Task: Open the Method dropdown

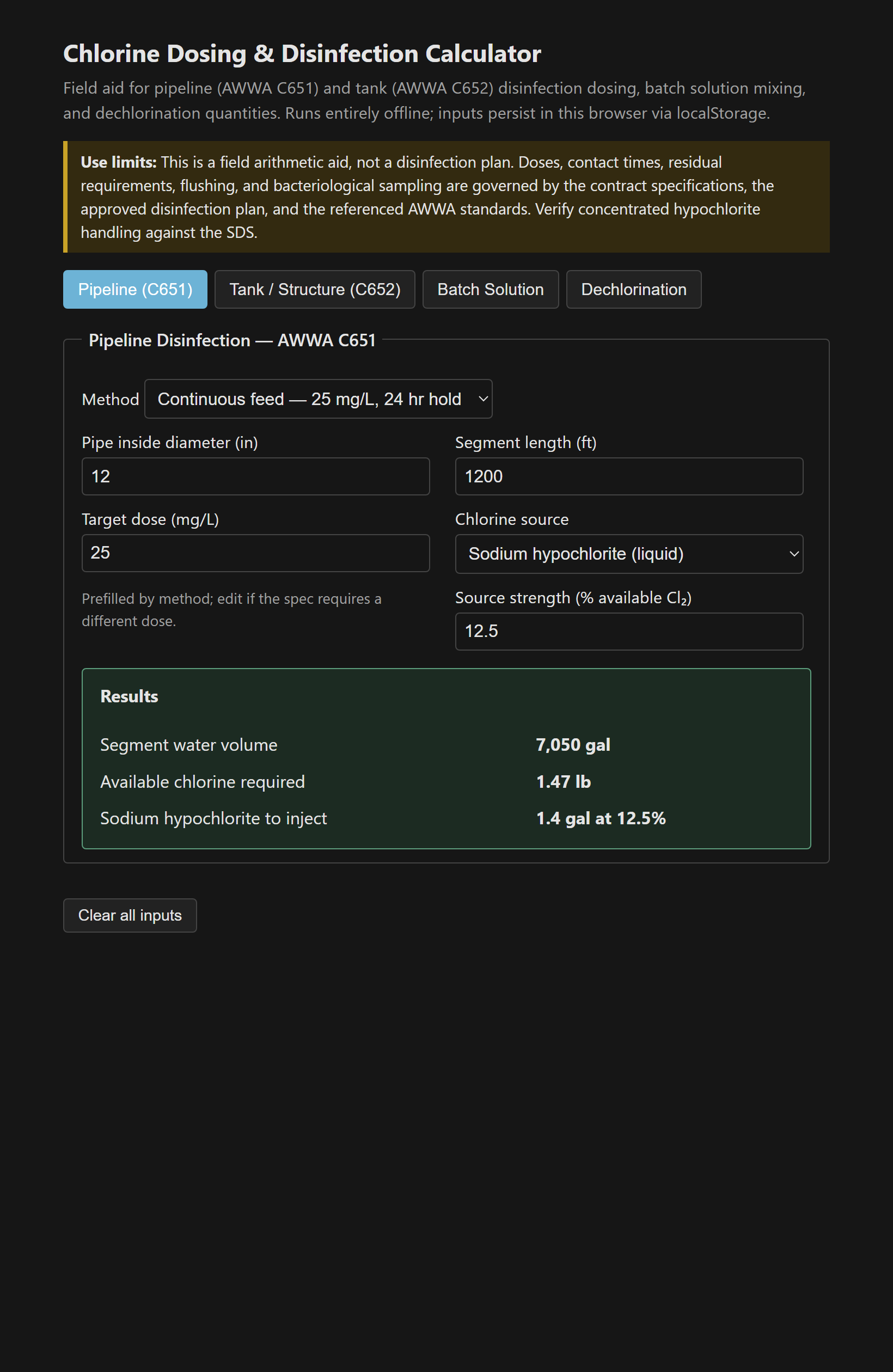Action: coord(318,399)
